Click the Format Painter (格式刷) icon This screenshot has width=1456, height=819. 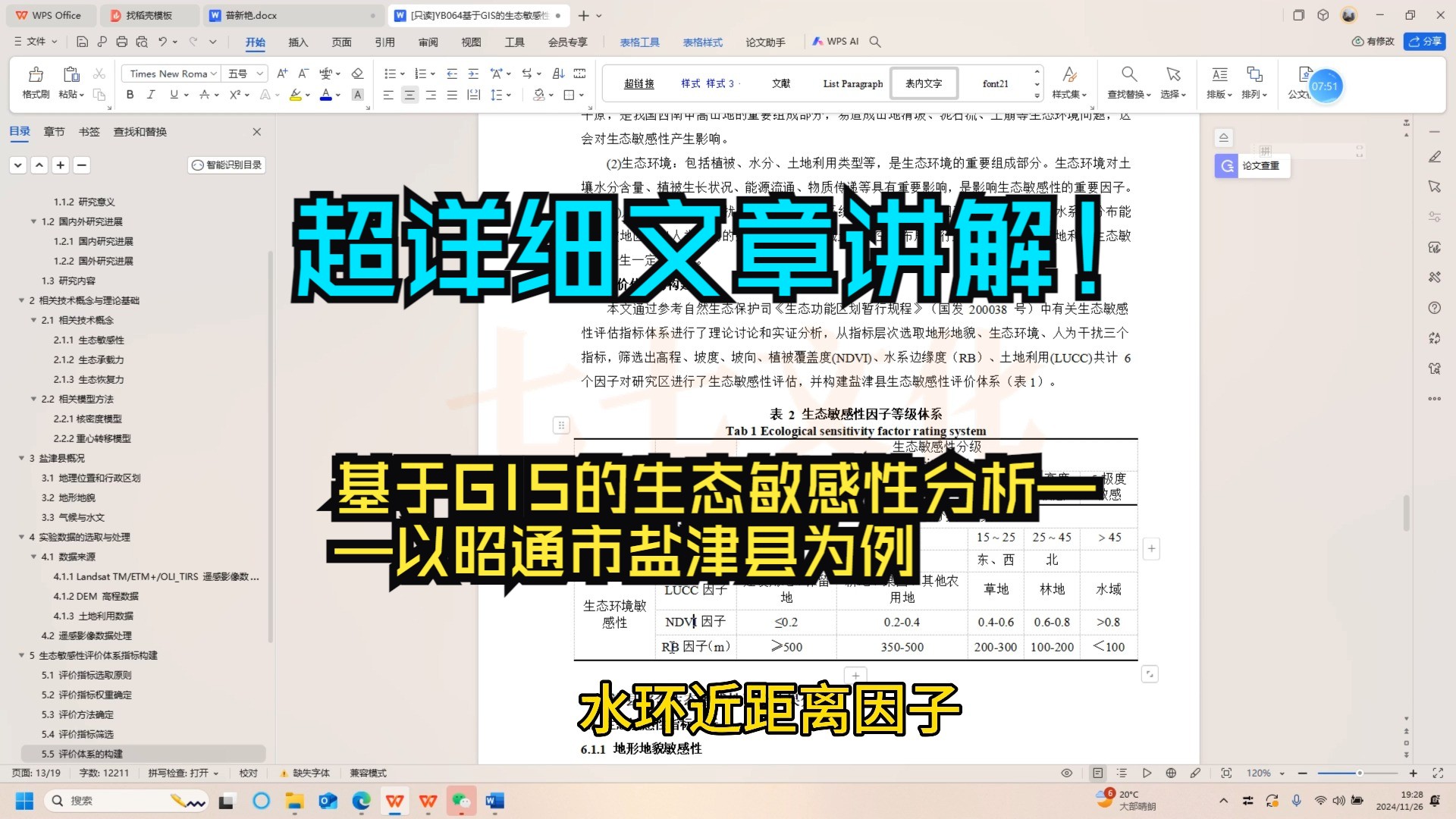[36, 74]
